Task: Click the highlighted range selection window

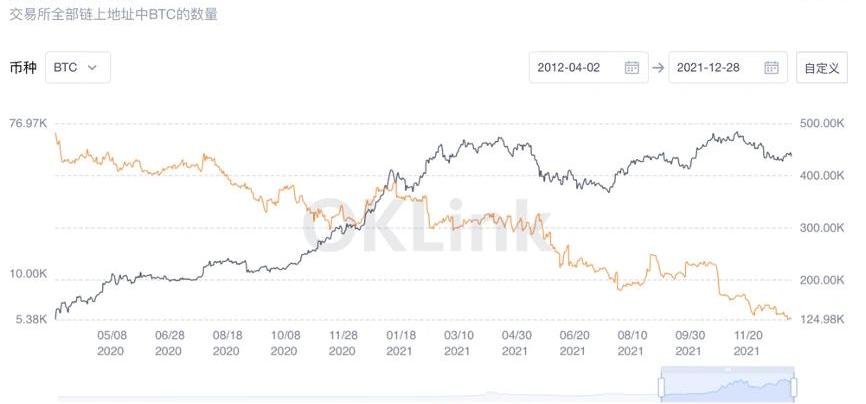Action: (x=728, y=386)
